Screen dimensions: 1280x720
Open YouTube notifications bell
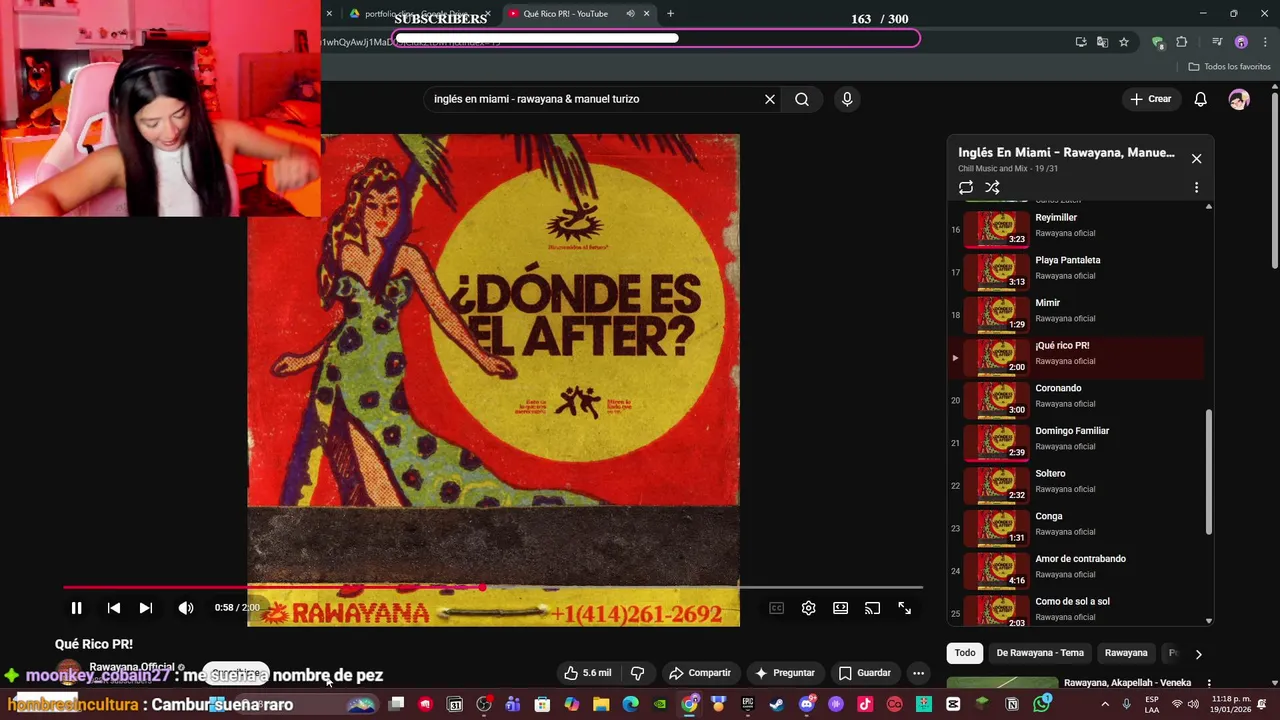1200,99
